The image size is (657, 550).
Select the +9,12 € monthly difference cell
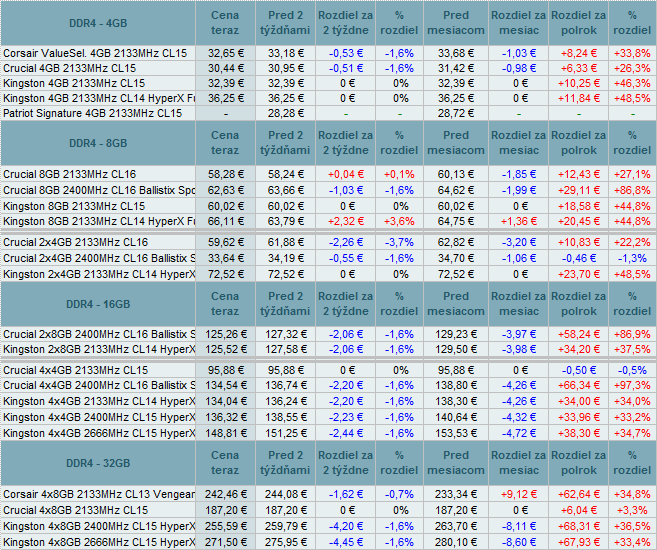click(x=518, y=494)
